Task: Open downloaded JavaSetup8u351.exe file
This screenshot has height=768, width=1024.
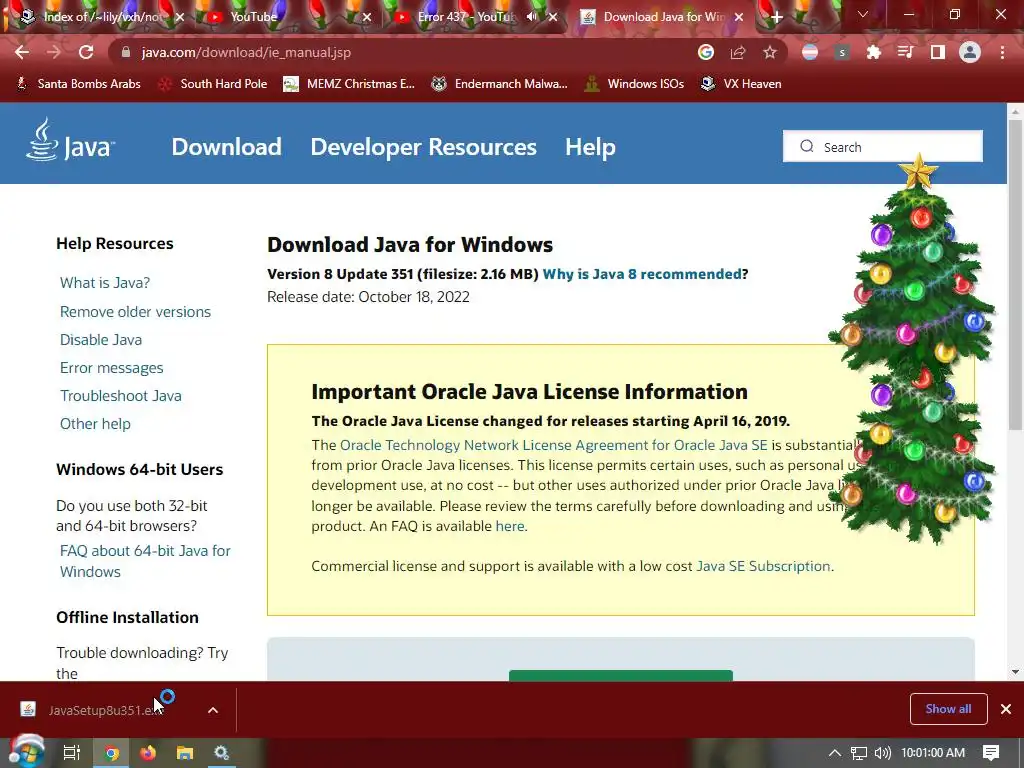Action: [98, 710]
